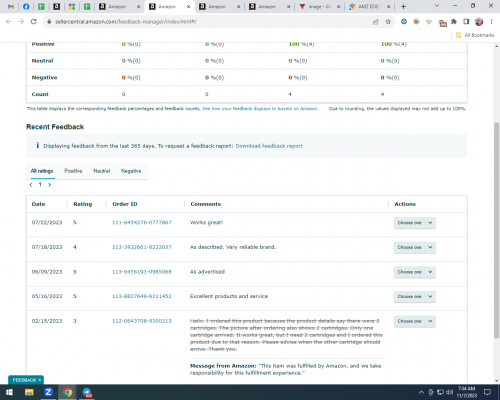
Task: Select the All ratings tab
Action: tap(42, 171)
